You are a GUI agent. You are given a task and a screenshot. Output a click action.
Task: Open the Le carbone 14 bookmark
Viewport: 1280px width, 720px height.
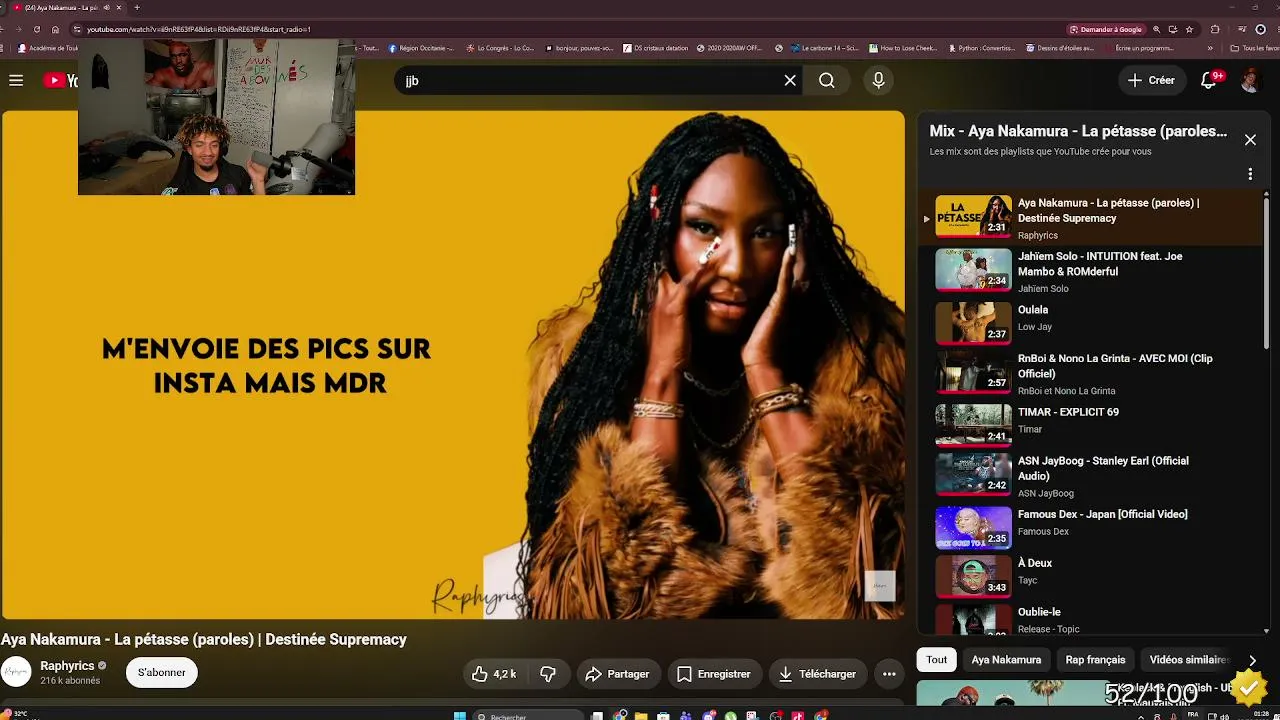tap(824, 48)
